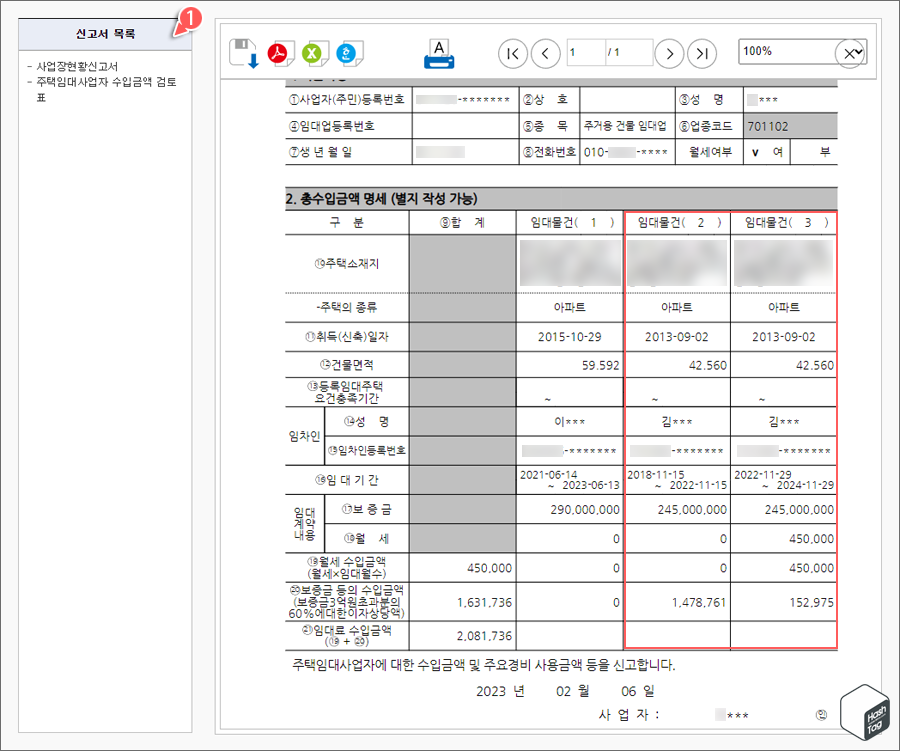Viewport: 900px width, 751px height.
Task: Export report as PDF
Action: click(x=280, y=53)
